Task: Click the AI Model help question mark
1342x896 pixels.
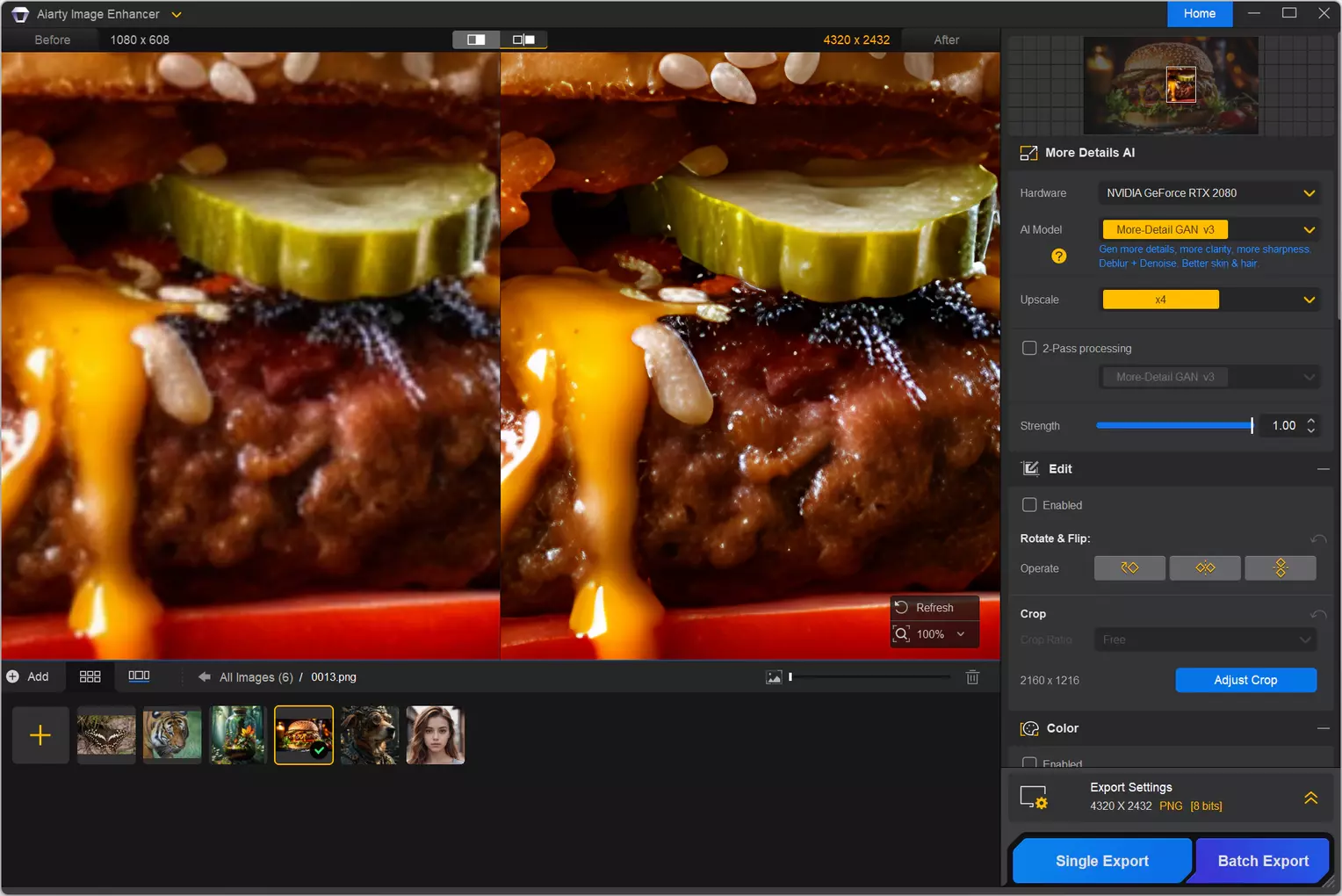Action: pos(1058,256)
